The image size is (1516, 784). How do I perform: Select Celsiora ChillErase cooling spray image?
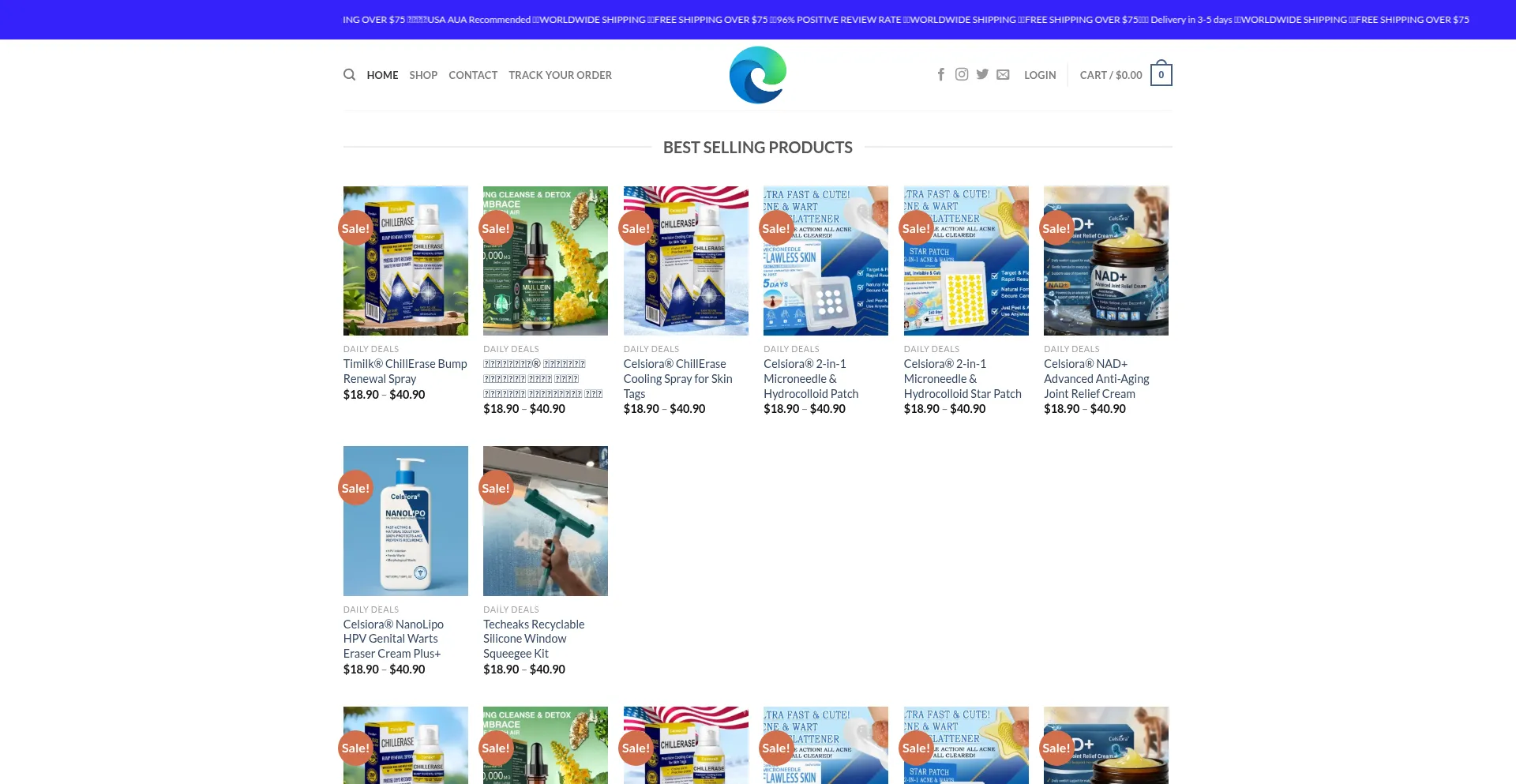click(x=685, y=261)
